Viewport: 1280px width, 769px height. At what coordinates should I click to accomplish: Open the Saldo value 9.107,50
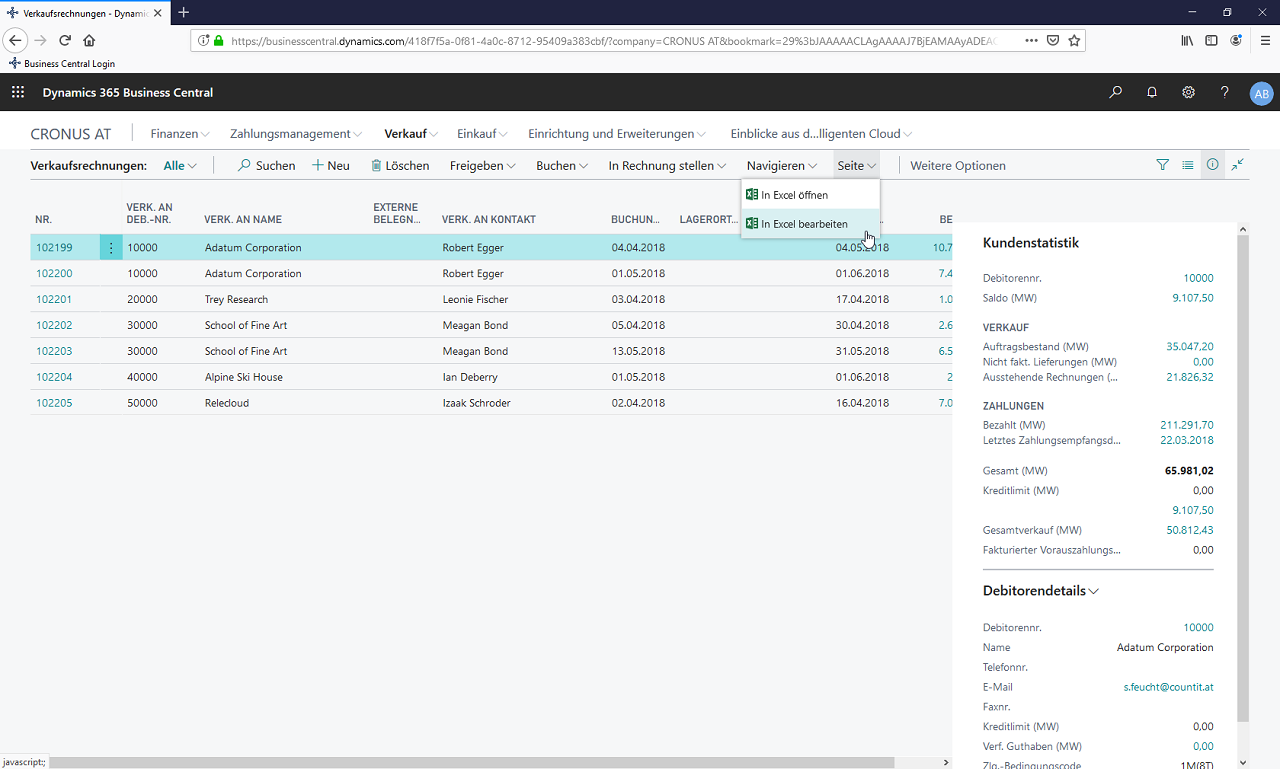[1193, 298]
